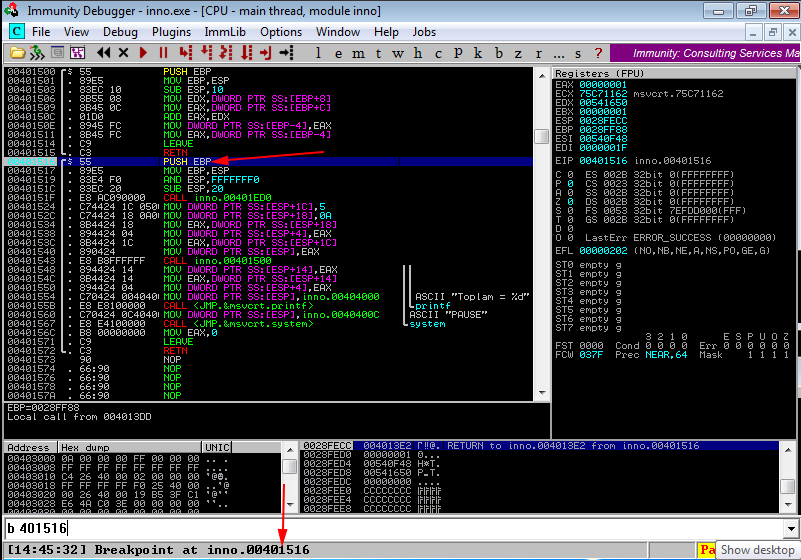This screenshot has width=801, height=560.
Task: Click Trace into toolbar icon
Action: click(x=226, y=52)
